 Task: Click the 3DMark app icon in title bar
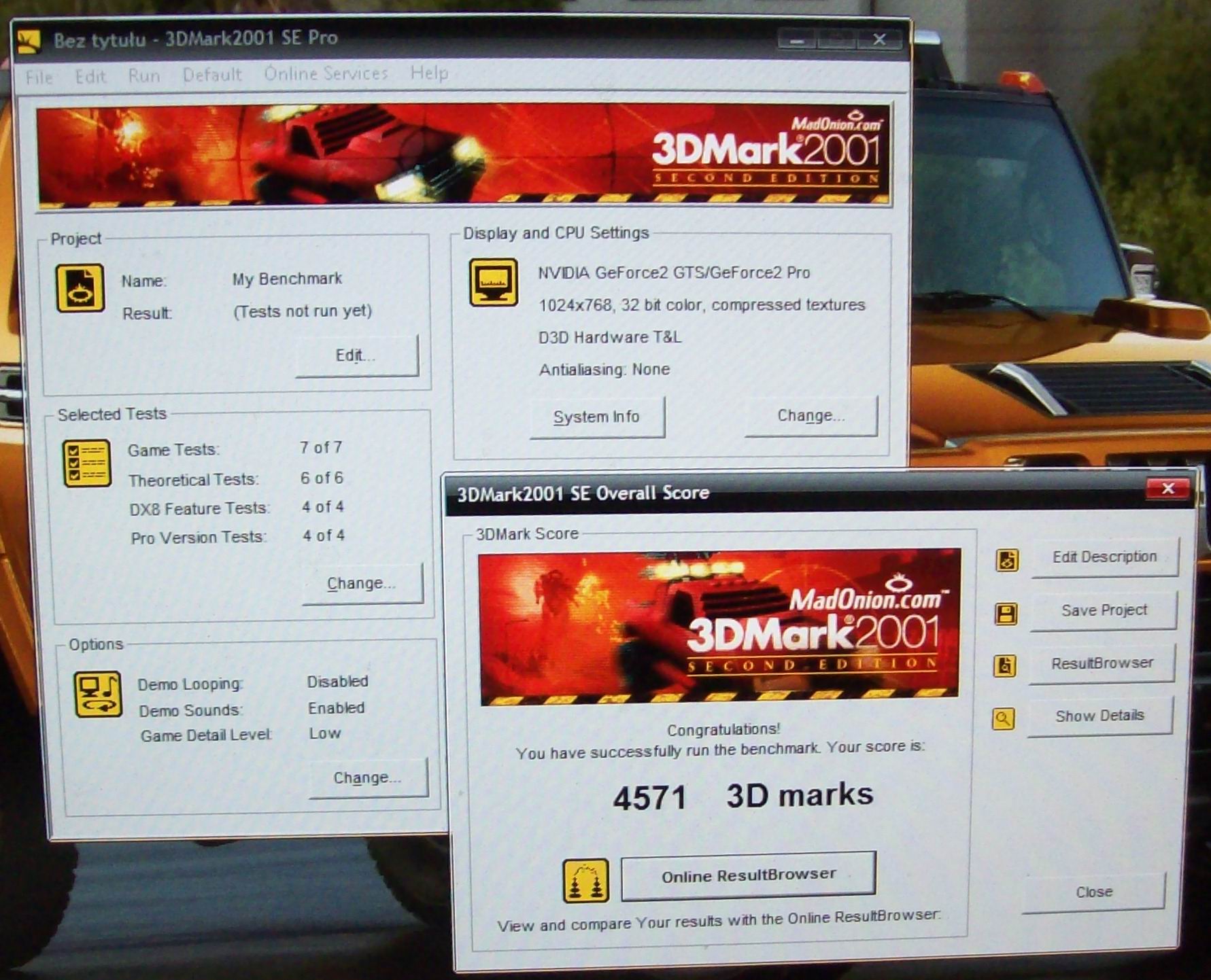(29, 41)
